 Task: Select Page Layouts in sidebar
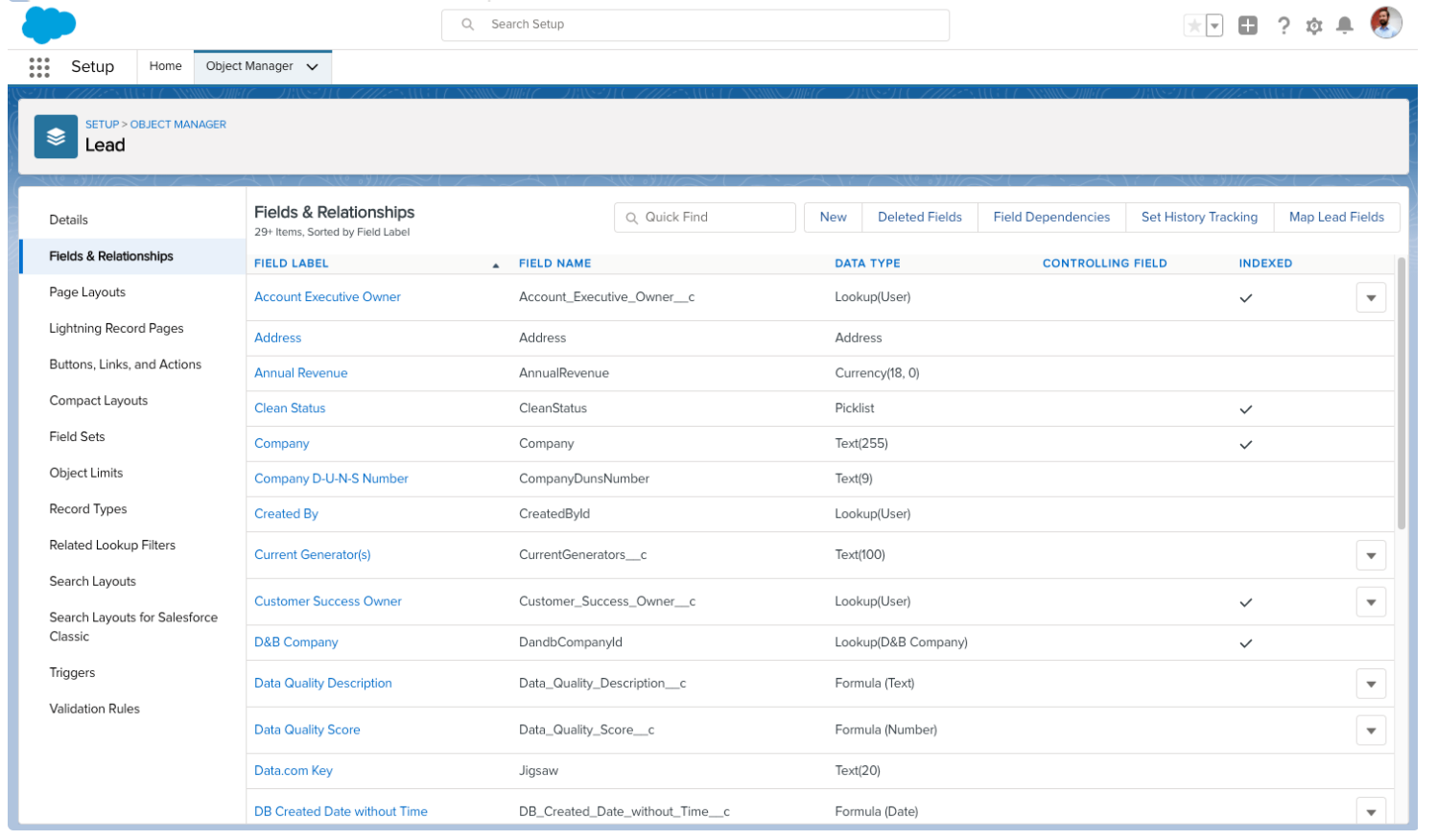point(87,292)
